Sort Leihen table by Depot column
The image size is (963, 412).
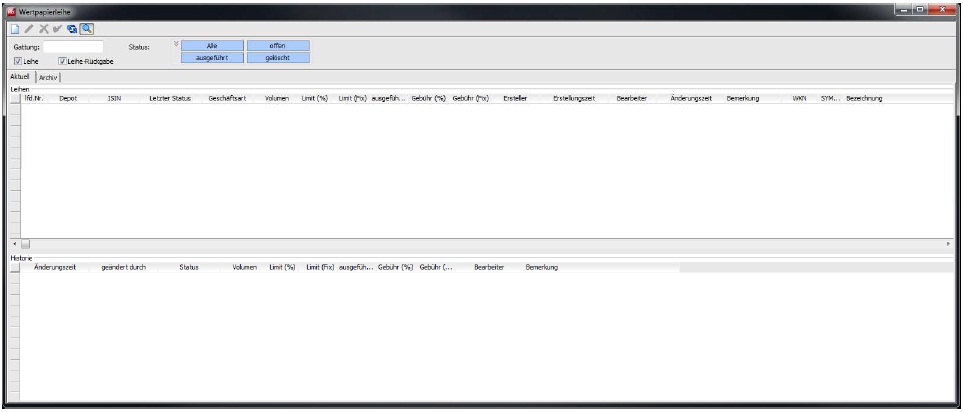click(x=68, y=98)
